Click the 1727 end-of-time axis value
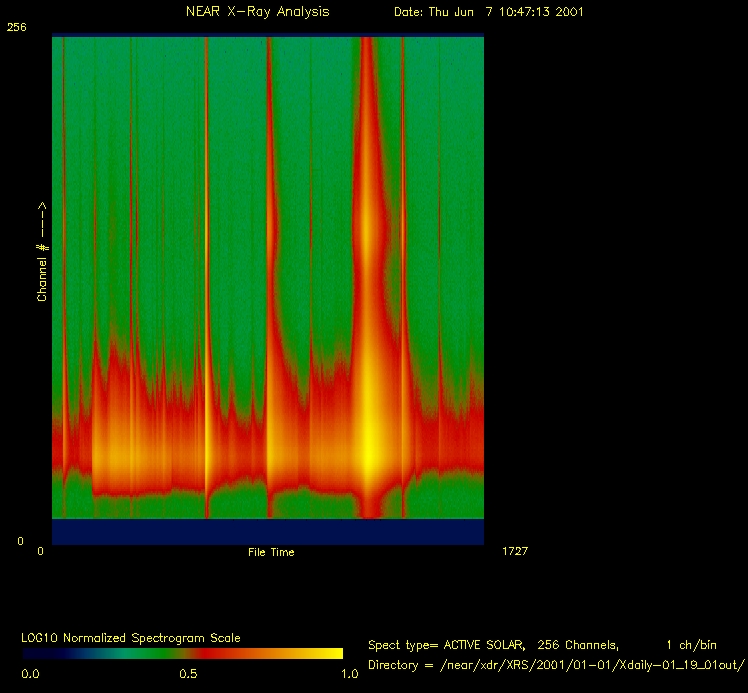This screenshot has height=693, width=748. point(512,551)
